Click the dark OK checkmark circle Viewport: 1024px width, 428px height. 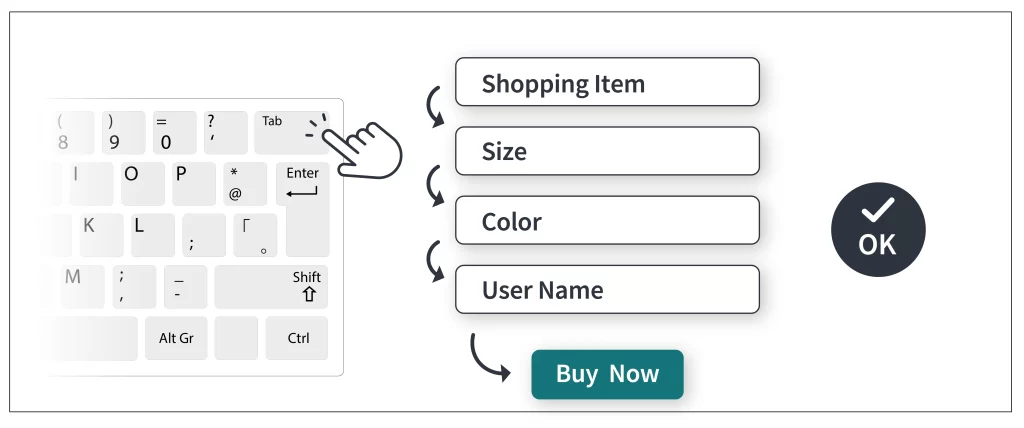tap(878, 229)
